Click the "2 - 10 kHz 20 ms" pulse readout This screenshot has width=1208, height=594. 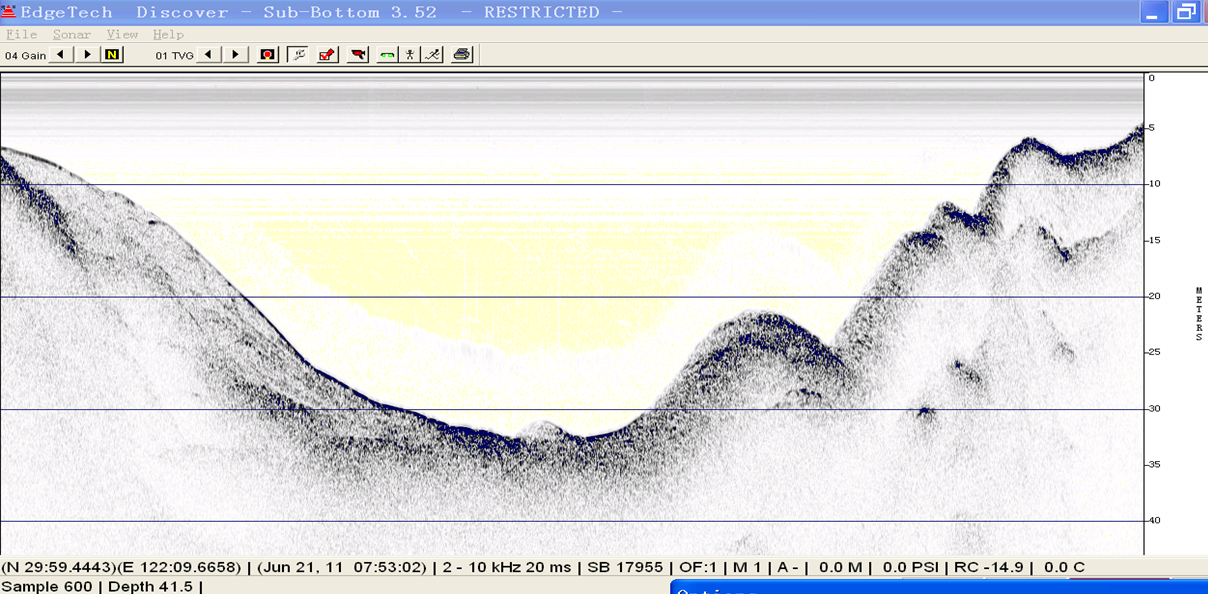point(507,567)
